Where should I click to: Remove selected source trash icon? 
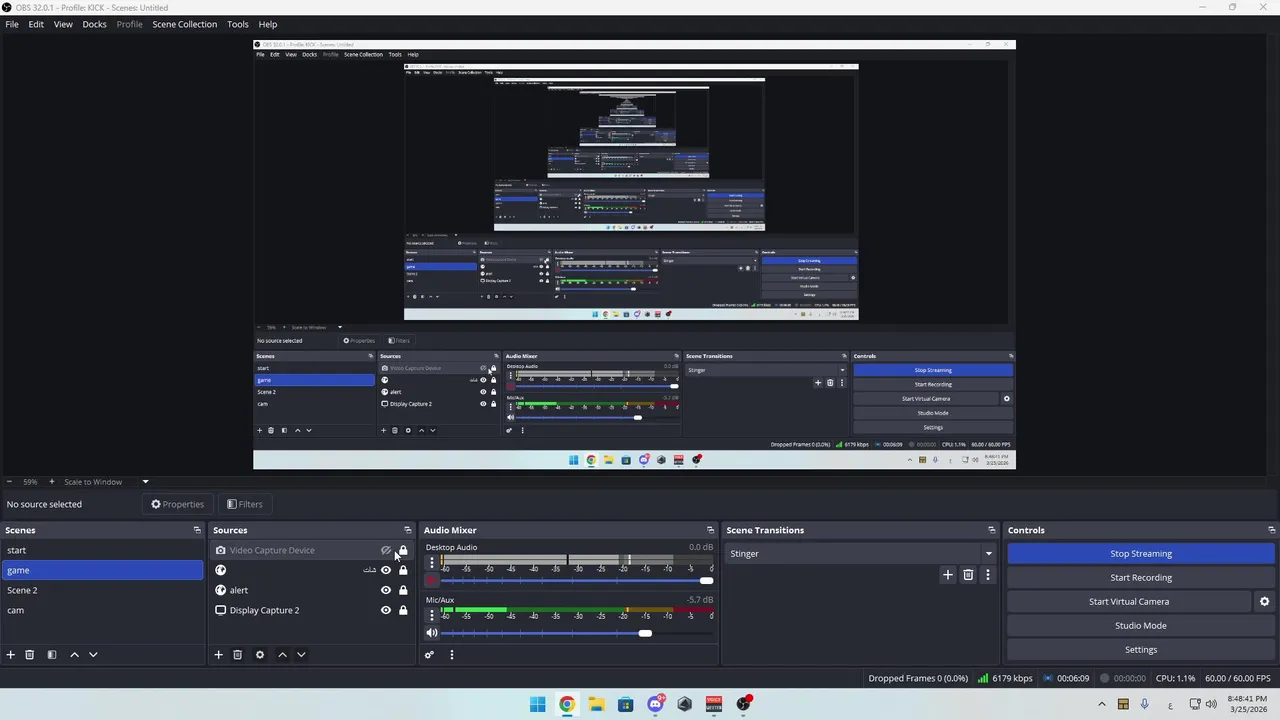click(x=237, y=655)
